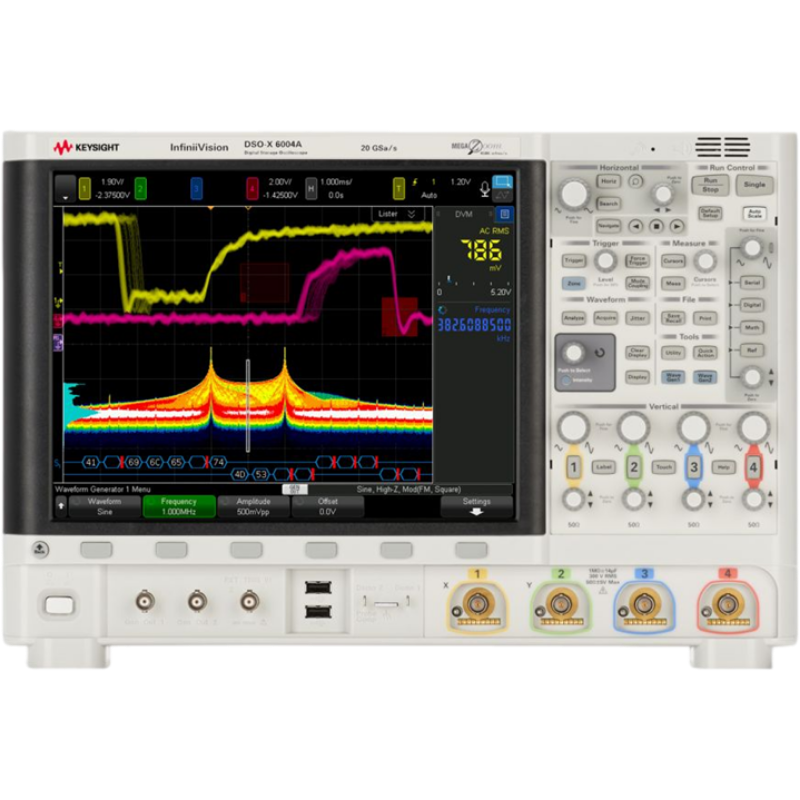Open the blue sidebar list icon beside DVM
The width and height of the screenshot is (800, 800).
505,214
